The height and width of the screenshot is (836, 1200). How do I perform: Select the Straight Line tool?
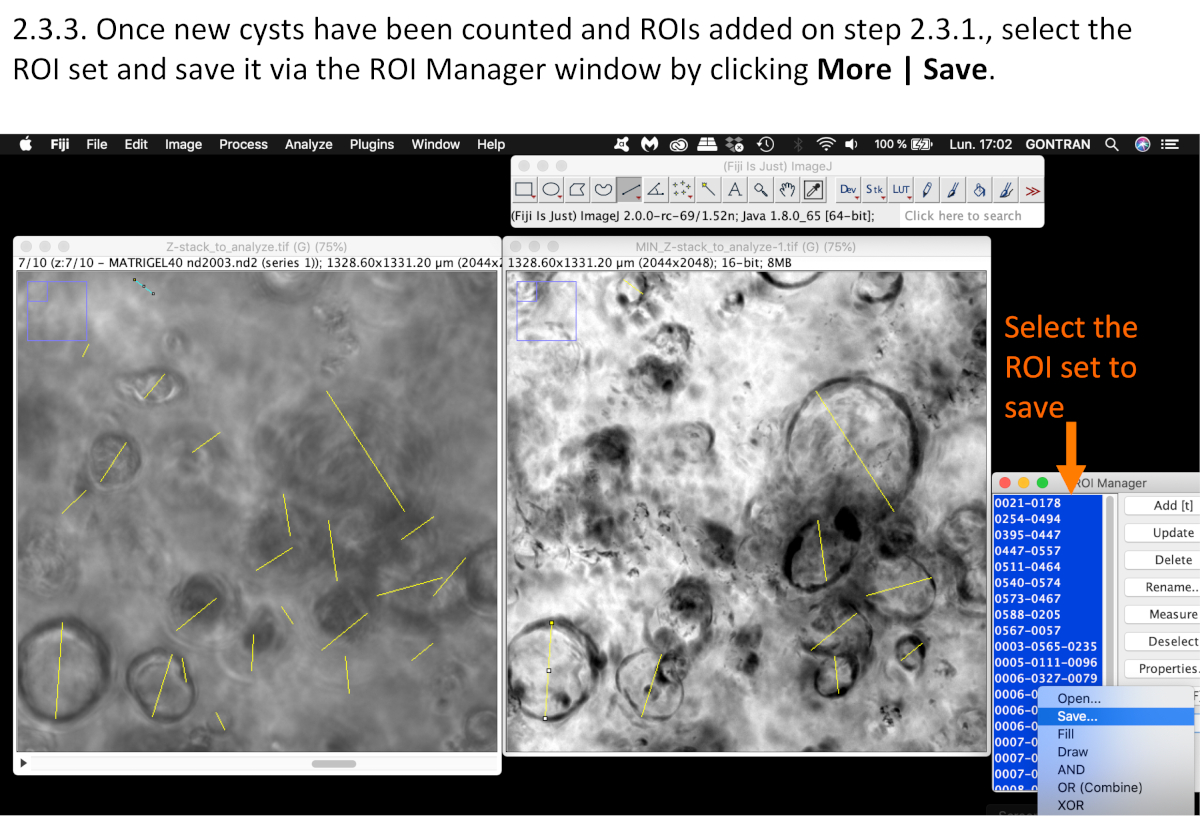point(629,189)
